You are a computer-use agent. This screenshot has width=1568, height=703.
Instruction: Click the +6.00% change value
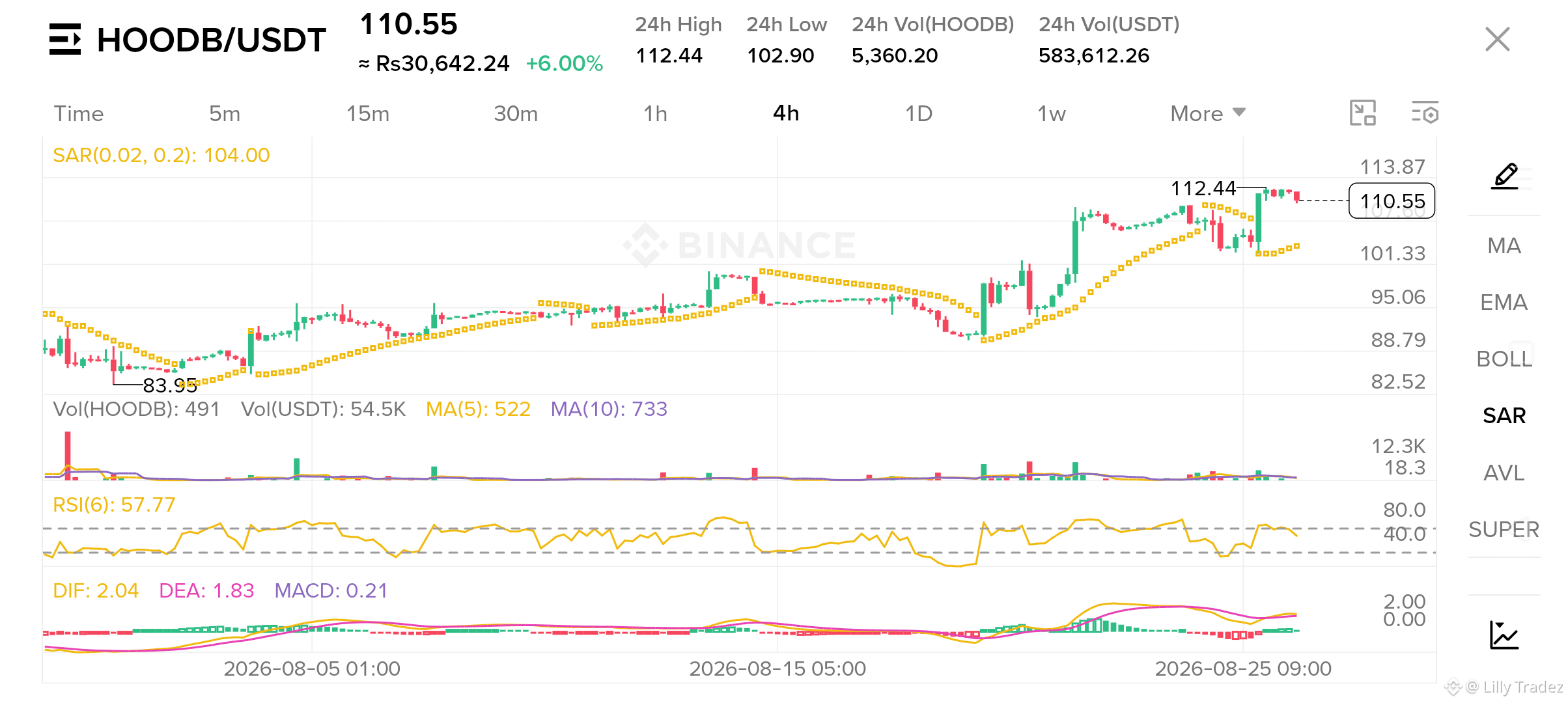[564, 64]
